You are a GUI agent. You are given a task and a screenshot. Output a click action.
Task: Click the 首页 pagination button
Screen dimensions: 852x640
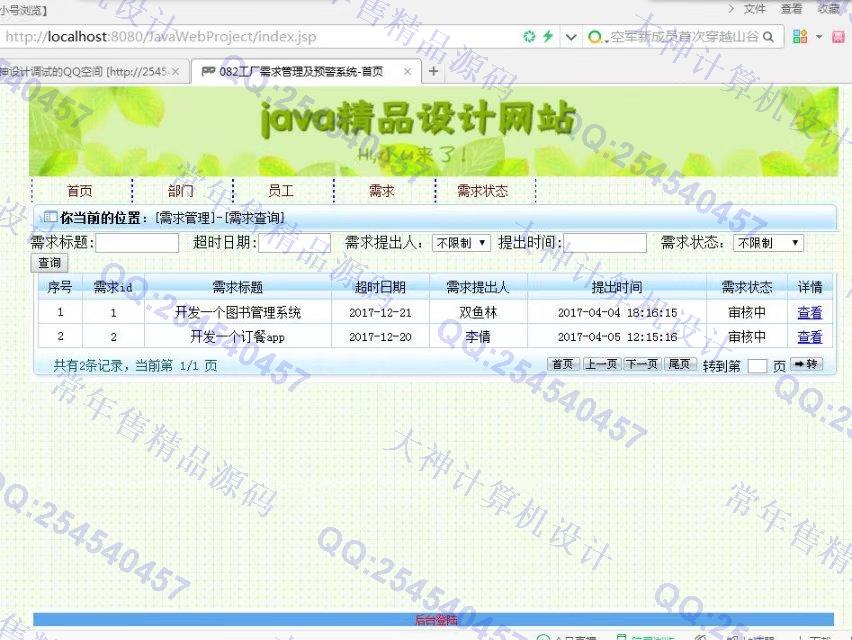(x=563, y=364)
